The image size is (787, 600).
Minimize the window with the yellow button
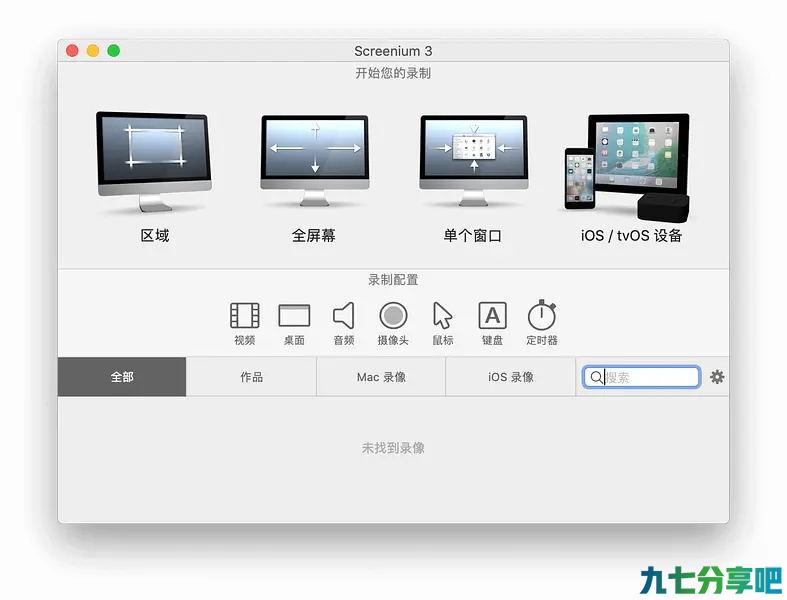93,51
